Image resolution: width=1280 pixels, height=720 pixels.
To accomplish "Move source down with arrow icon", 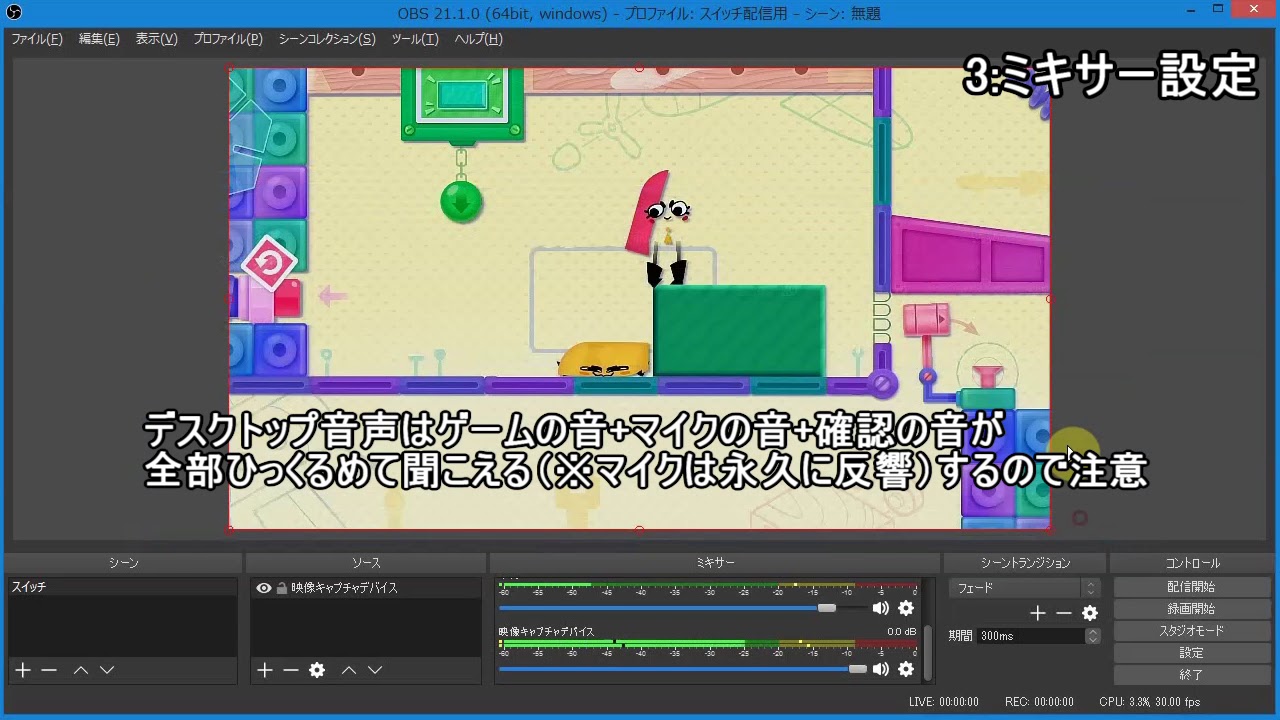I will click(x=375, y=670).
